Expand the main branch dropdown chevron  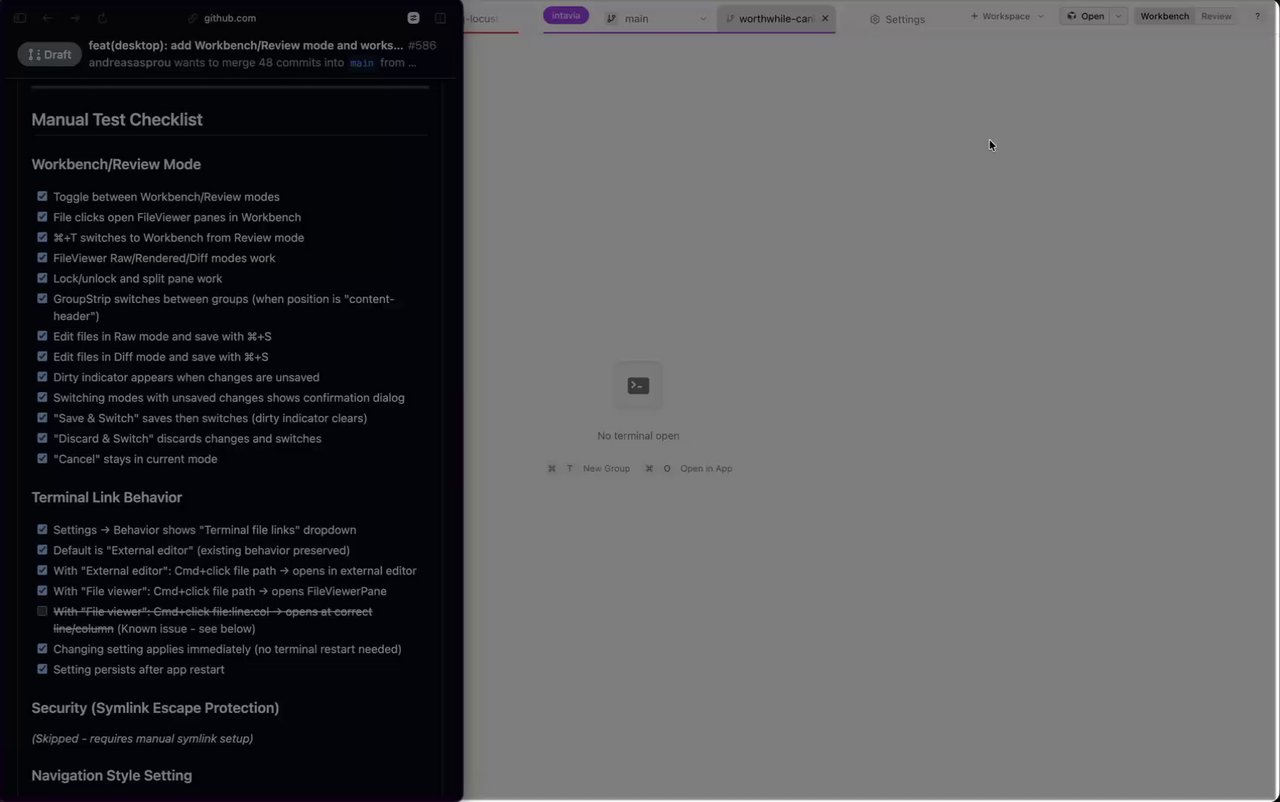pyautogui.click(x=703, y=19)
